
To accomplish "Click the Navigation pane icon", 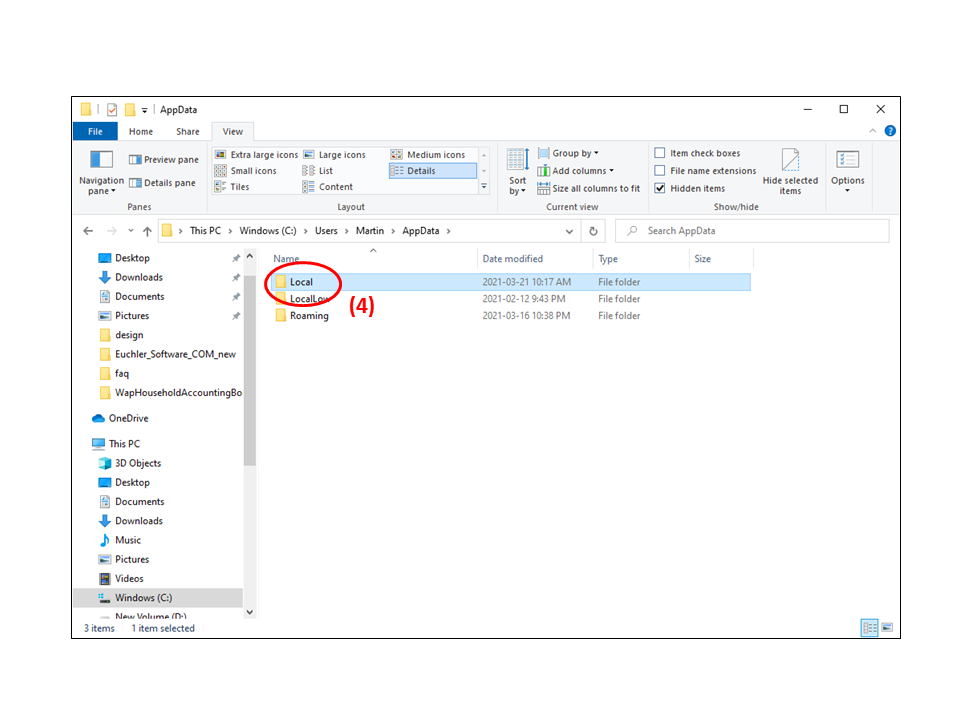I will (x=101, y=161).
